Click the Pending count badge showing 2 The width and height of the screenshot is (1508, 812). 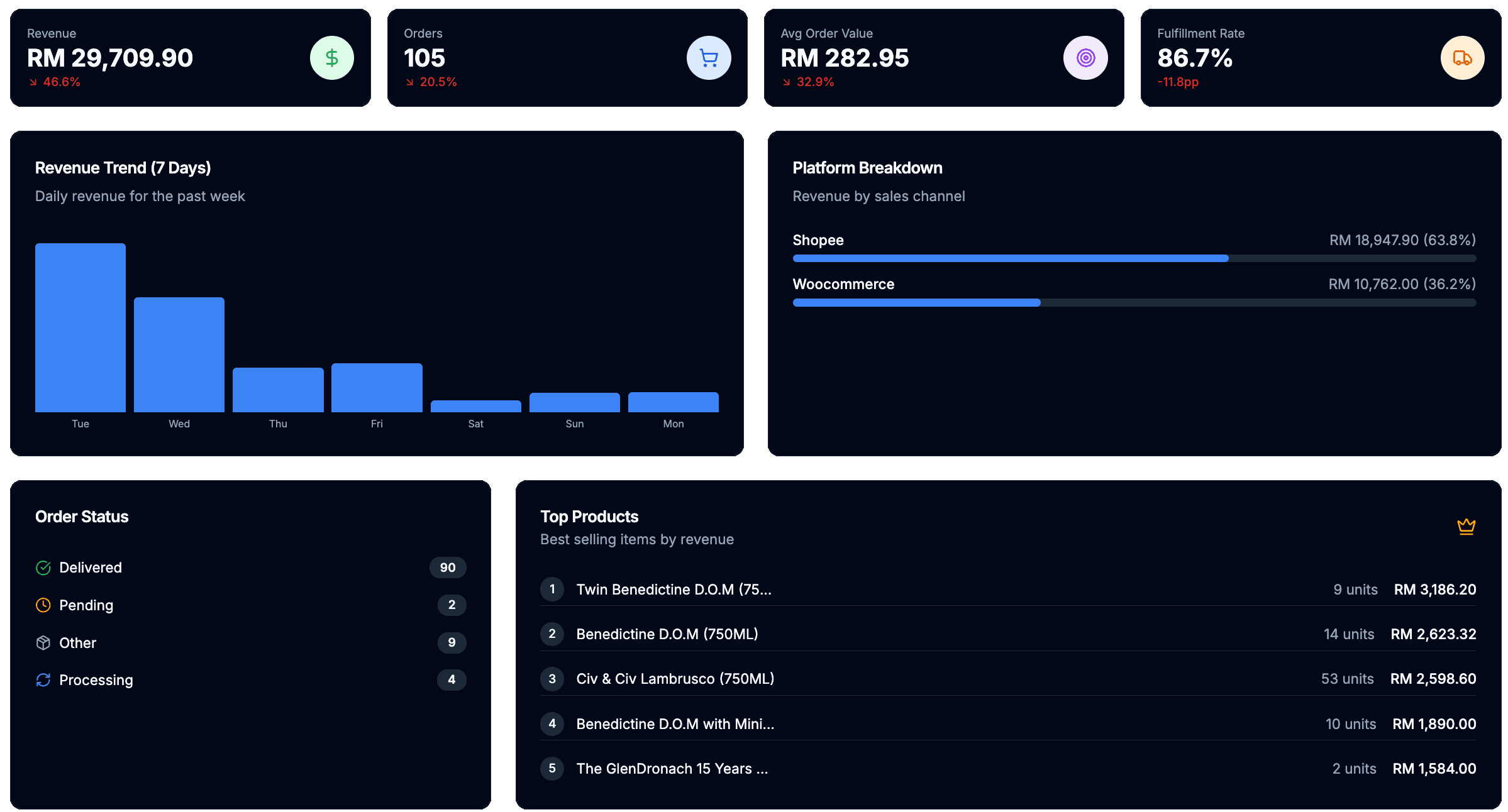click(x=452, y=605)
